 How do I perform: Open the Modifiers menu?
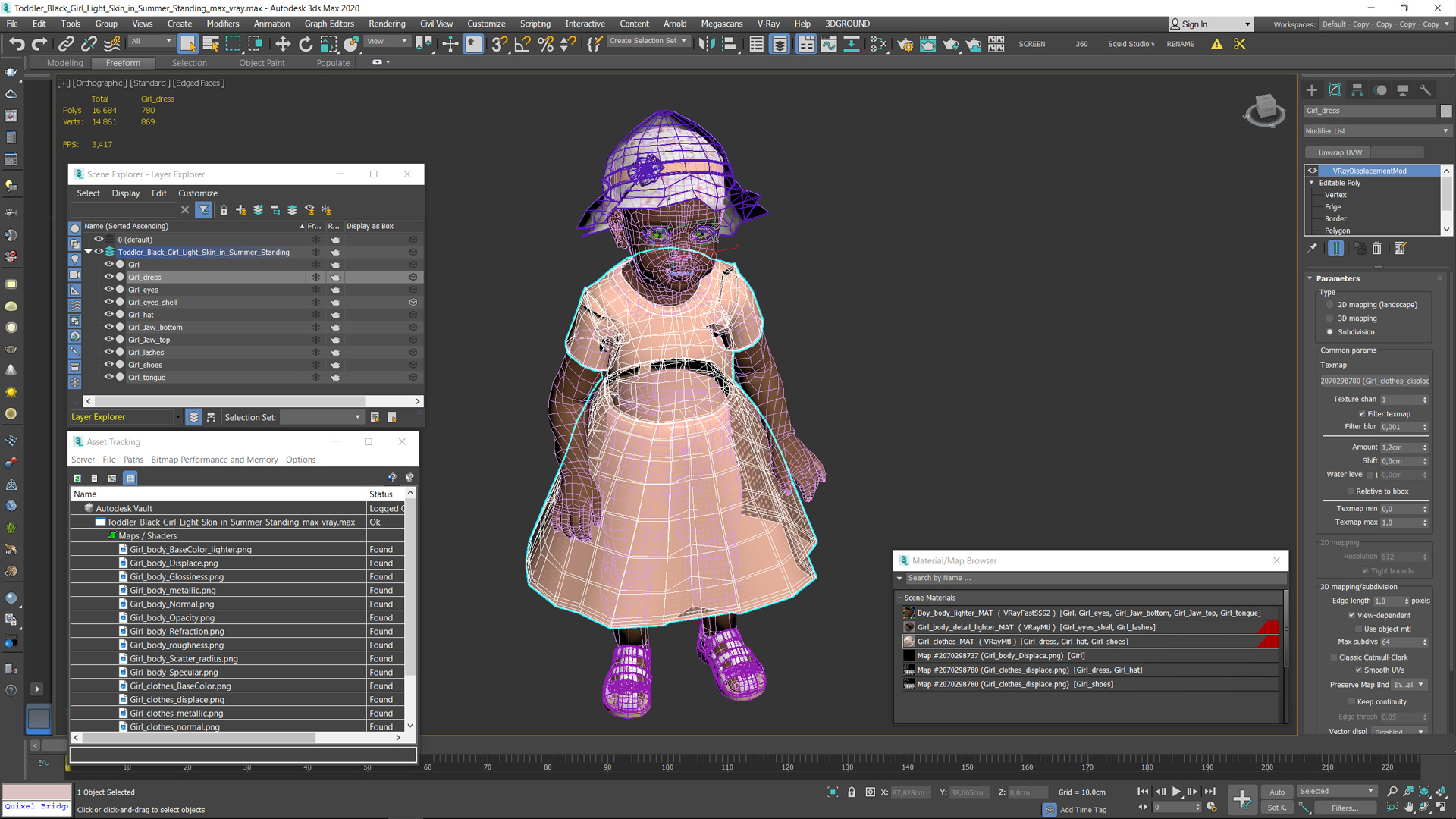click(223, 24)
